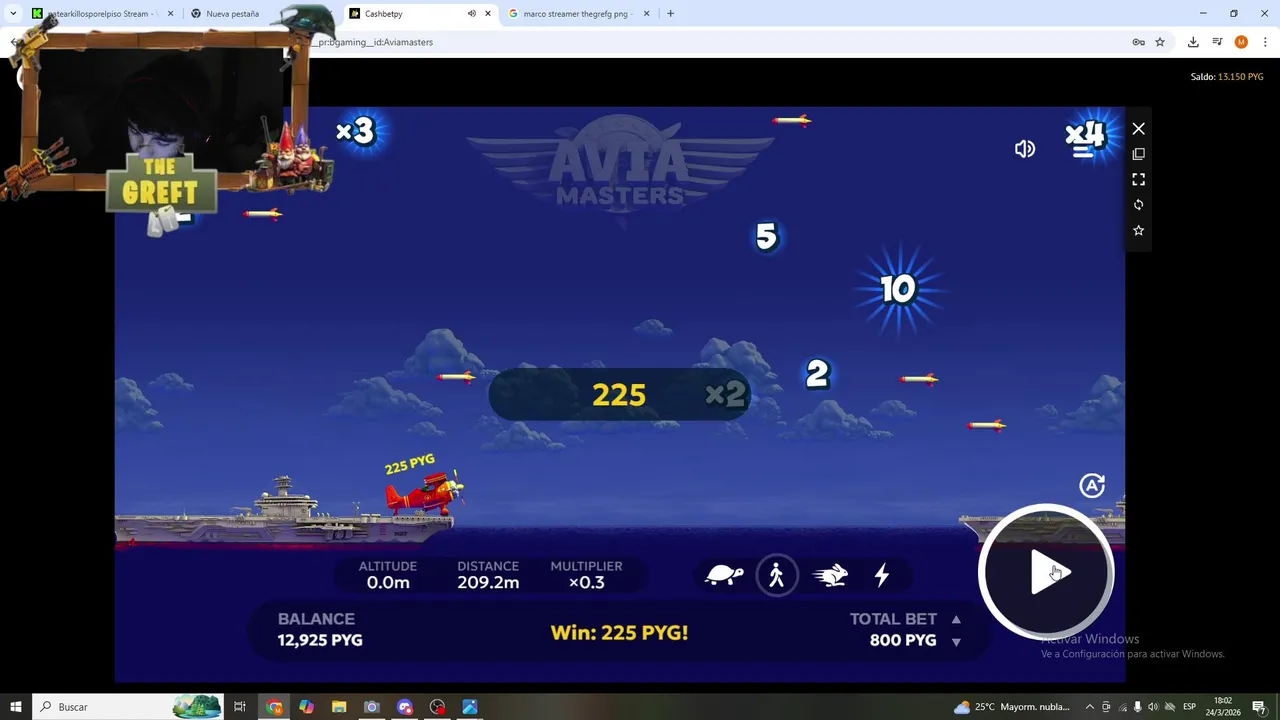1280x720 pixels.
Task: Open the microphone tray icon
Action: [1137, 707]
